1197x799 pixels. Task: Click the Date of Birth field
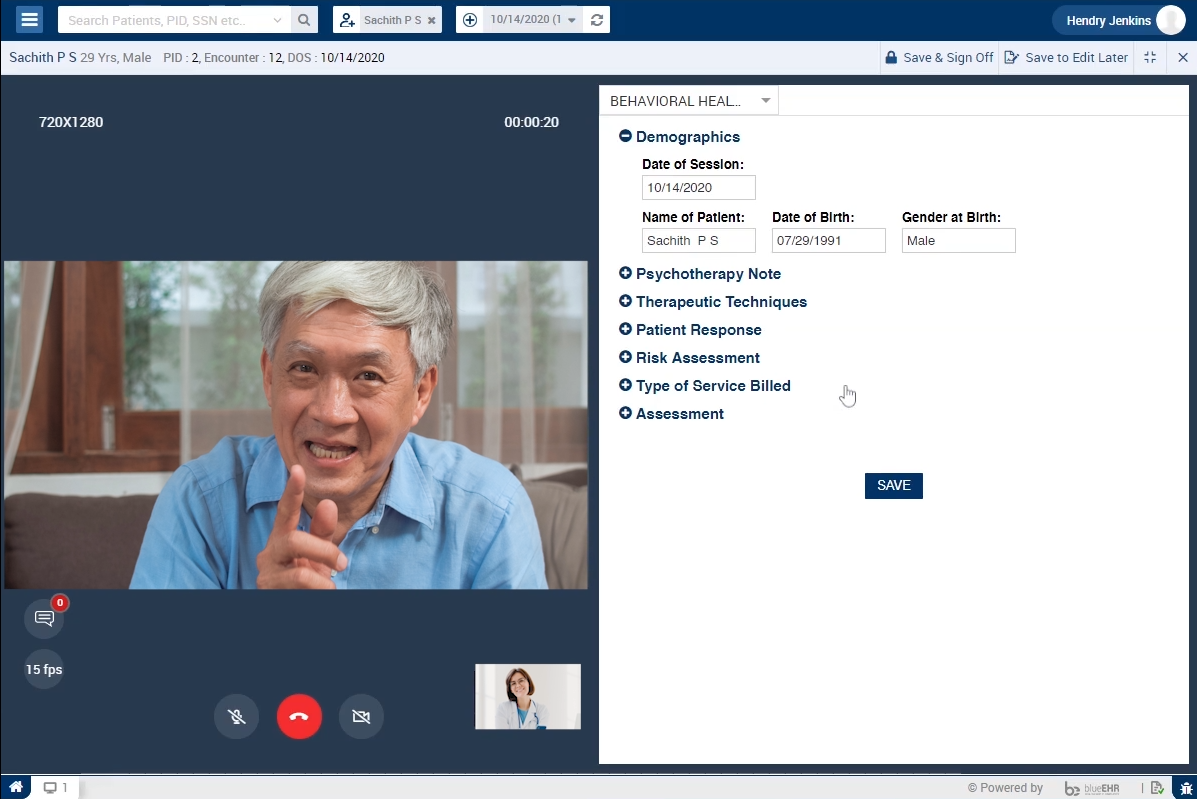point(828,240)
